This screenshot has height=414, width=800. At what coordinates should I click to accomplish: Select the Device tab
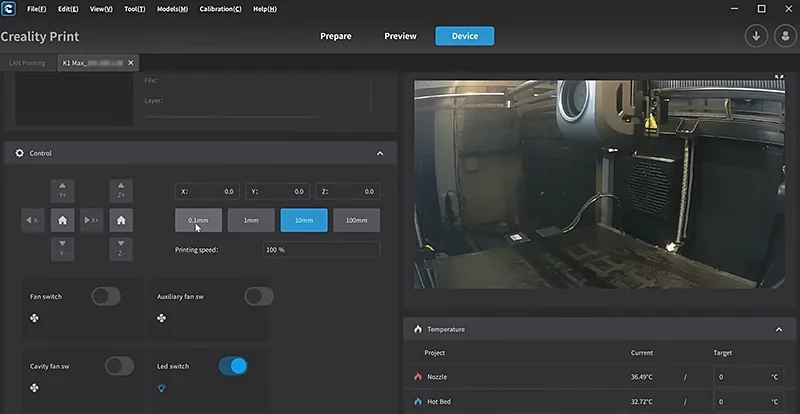465,36
